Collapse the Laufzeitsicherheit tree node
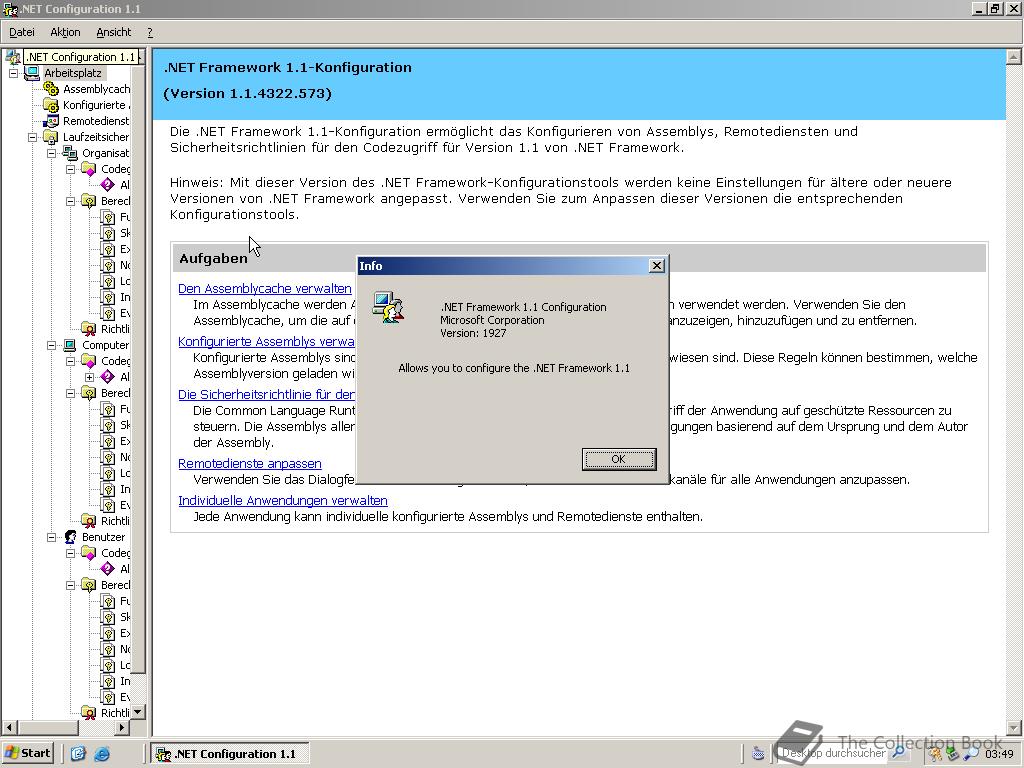 (32, 137)
